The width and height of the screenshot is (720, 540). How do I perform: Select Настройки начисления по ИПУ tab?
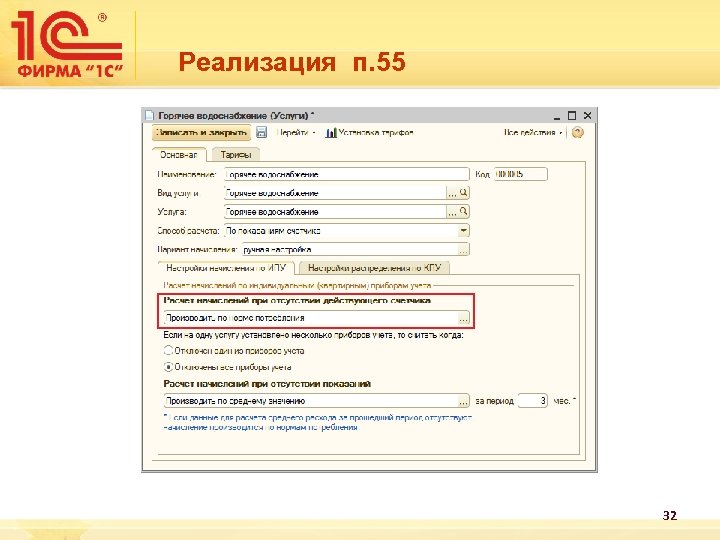point(226,268)
